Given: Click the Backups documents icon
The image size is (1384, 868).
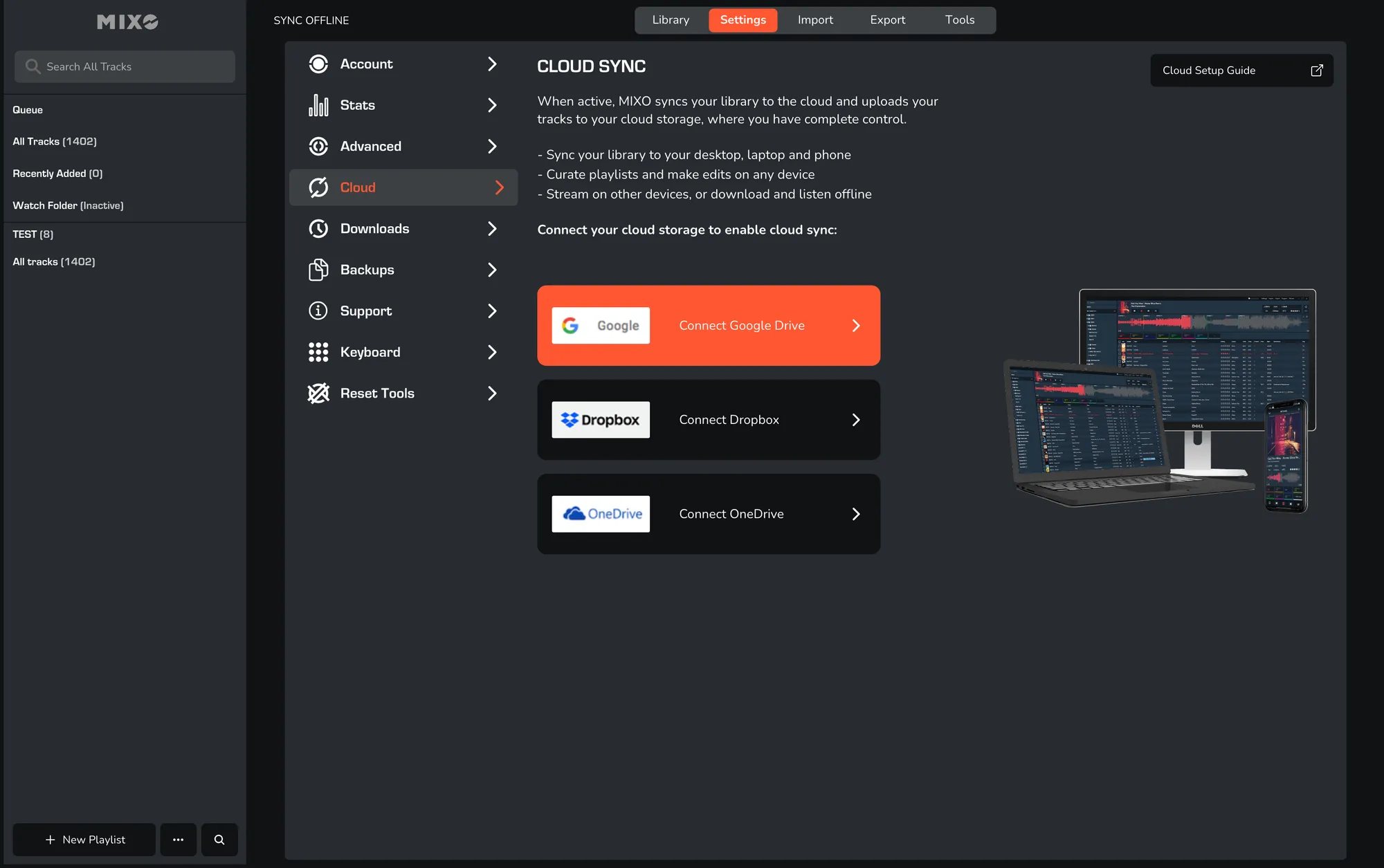Looking at the screenshot, I should click(318, 270).
